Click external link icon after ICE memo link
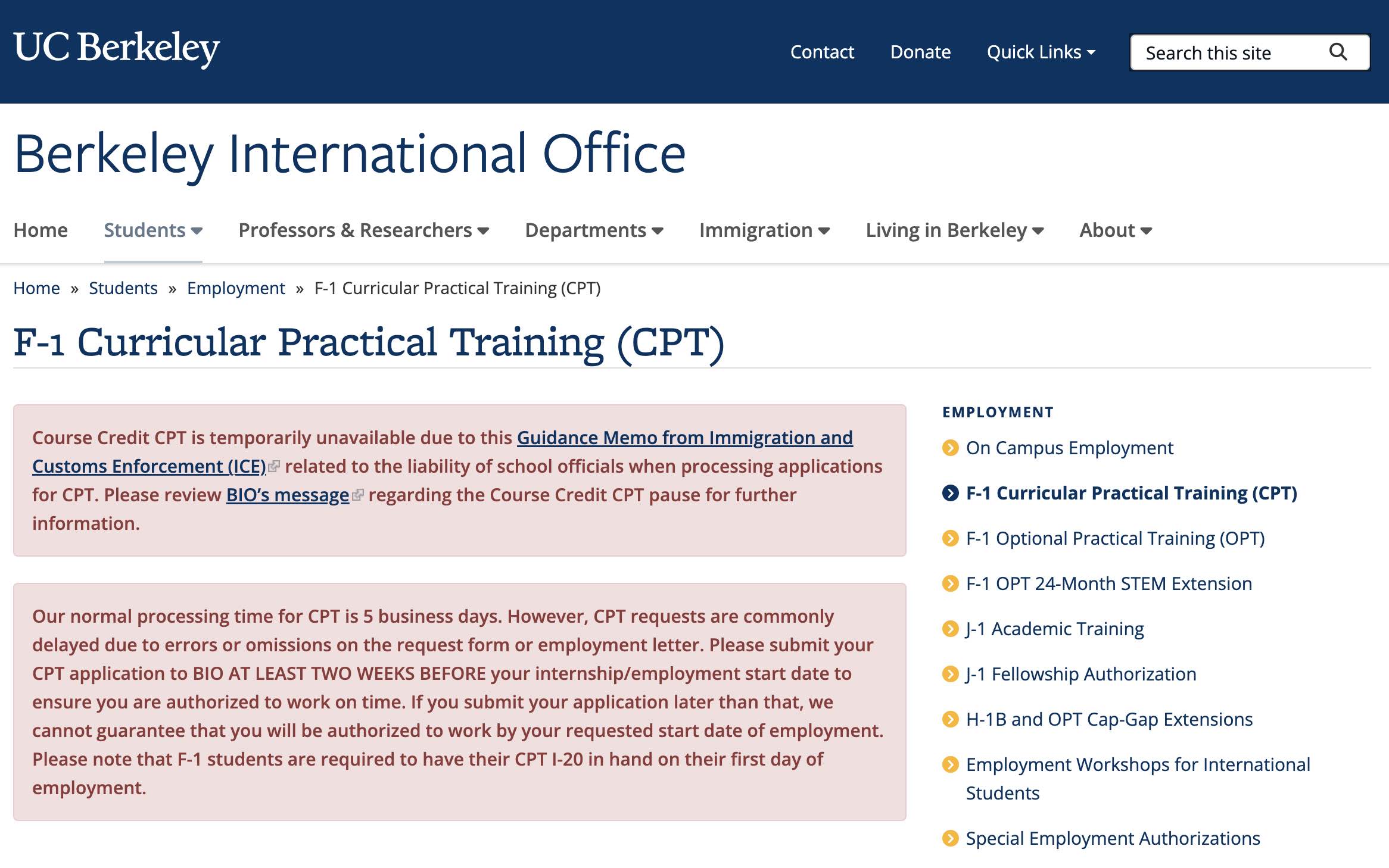The width and height of the screenshot is (1389, 868). point(274,467)
